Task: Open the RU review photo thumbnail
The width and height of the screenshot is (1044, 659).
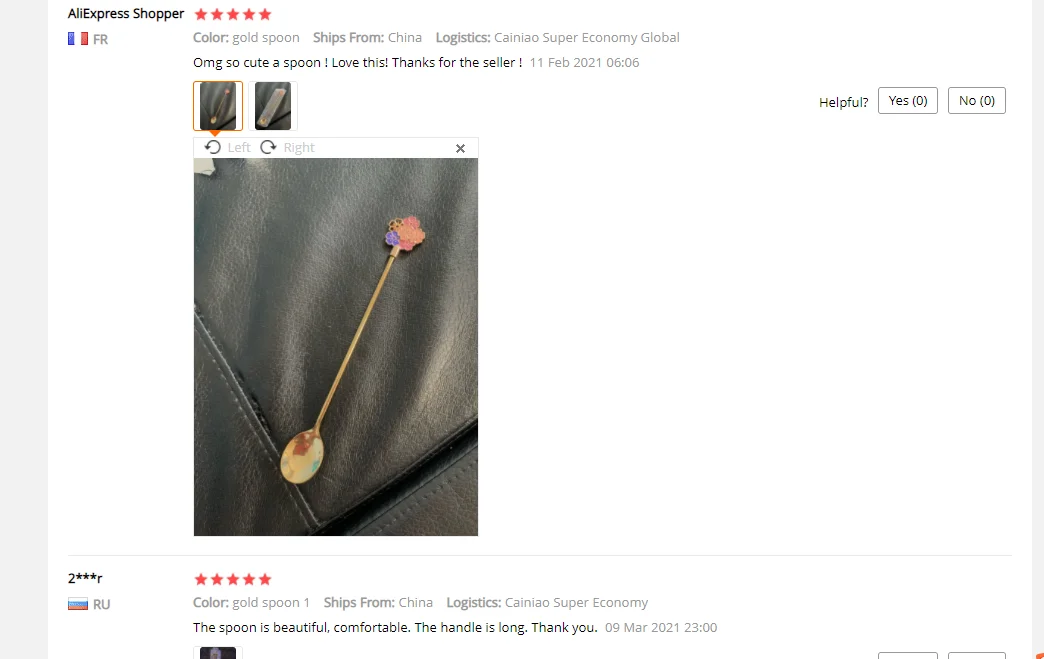Action: [x=218, y=652]
